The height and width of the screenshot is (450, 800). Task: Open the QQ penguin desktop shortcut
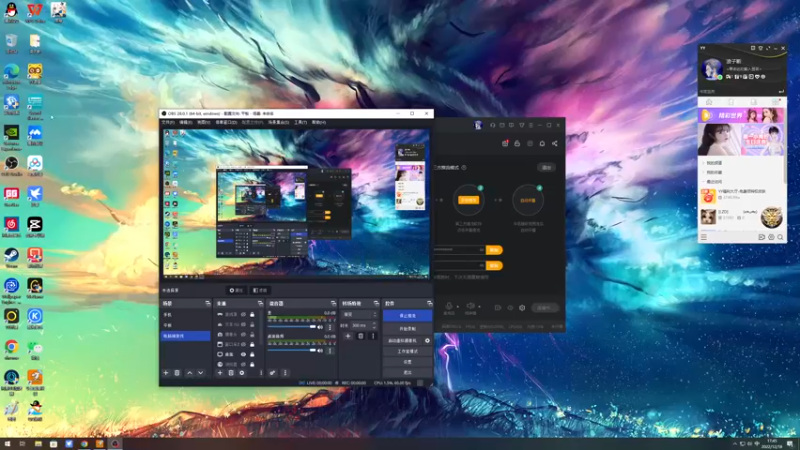11,12
